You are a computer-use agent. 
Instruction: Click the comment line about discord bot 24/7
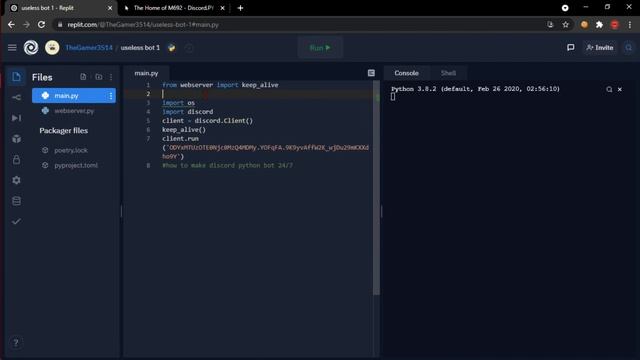click(227, 165)
